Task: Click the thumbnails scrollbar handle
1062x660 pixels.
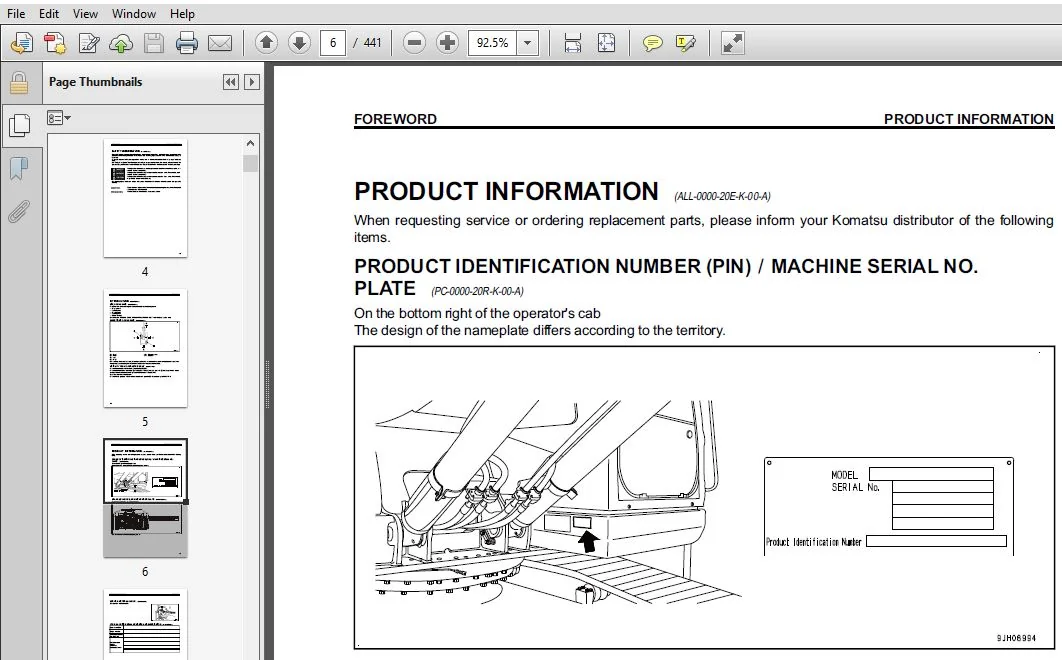Action: coord(251,163)
